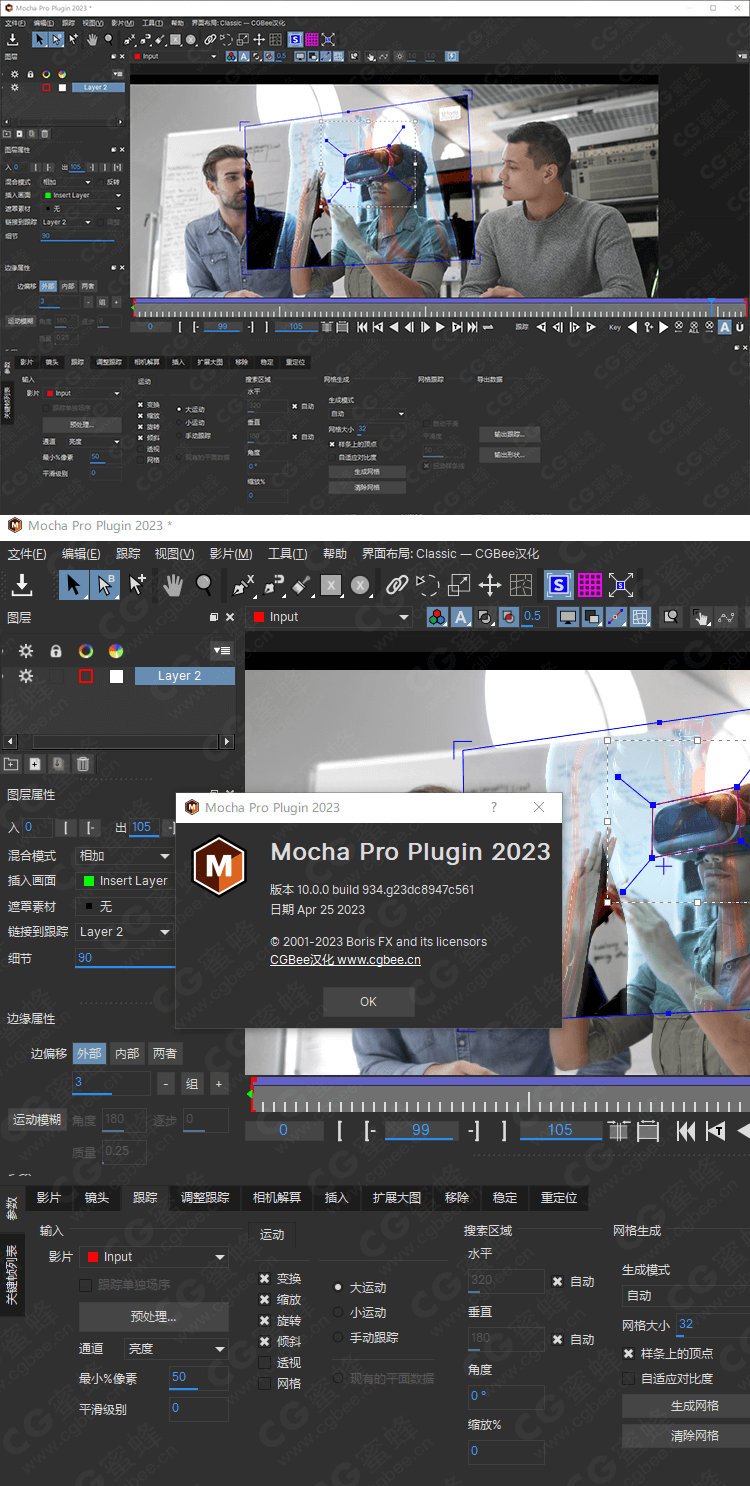750x1486 pixels.
Task: Click the A alpha icon in enlarged view bar
Action: (x=461, y=617)
